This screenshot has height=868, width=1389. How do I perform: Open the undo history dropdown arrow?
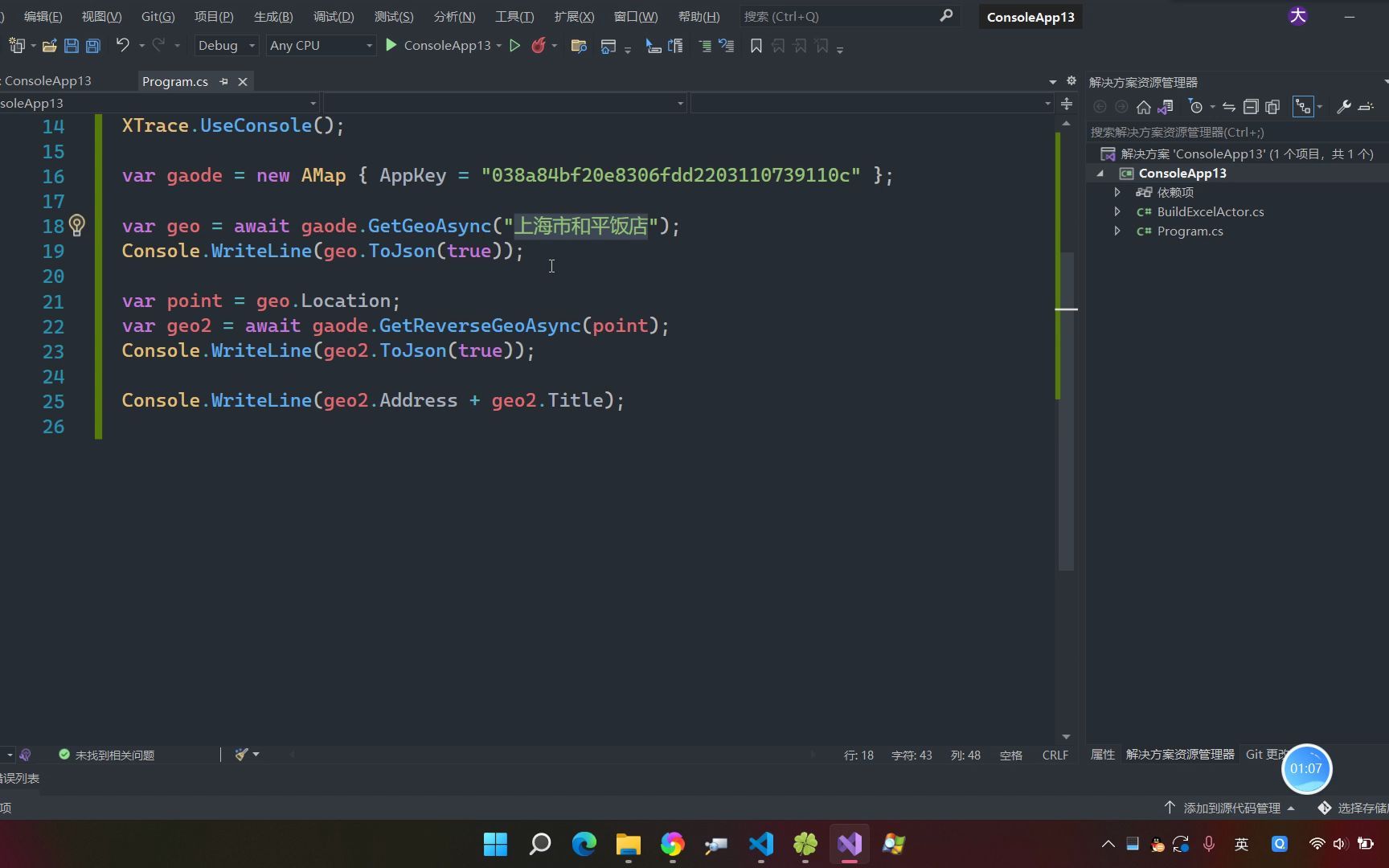[141, 46]
